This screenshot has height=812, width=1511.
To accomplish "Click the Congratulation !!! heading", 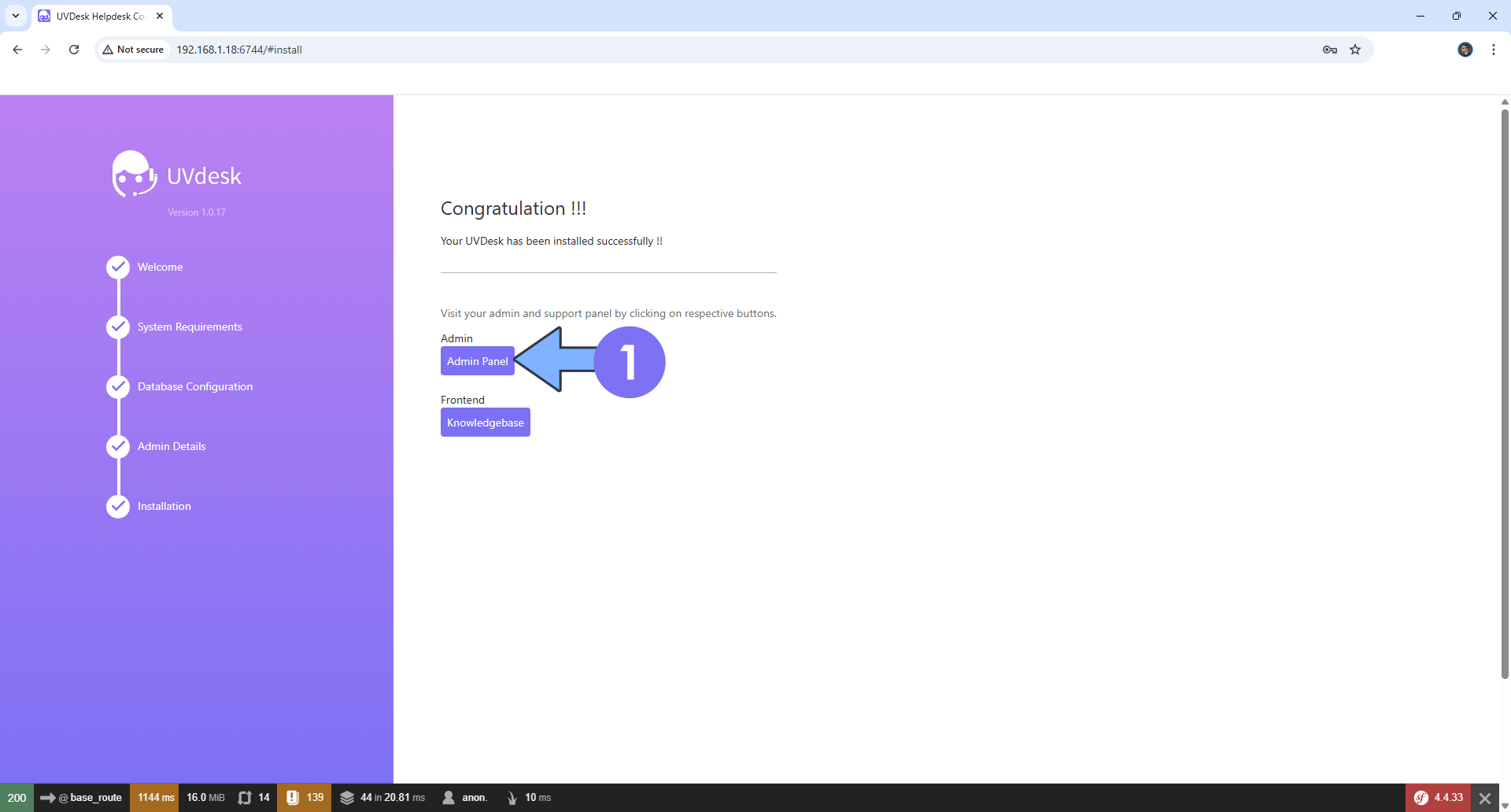I will (513, 209).
